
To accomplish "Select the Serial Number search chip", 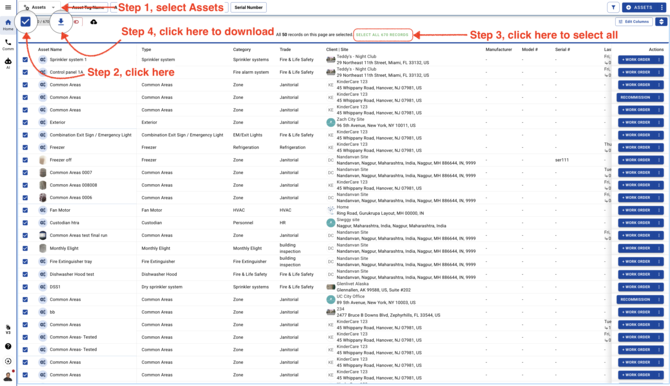I will (x=249, y=7).
